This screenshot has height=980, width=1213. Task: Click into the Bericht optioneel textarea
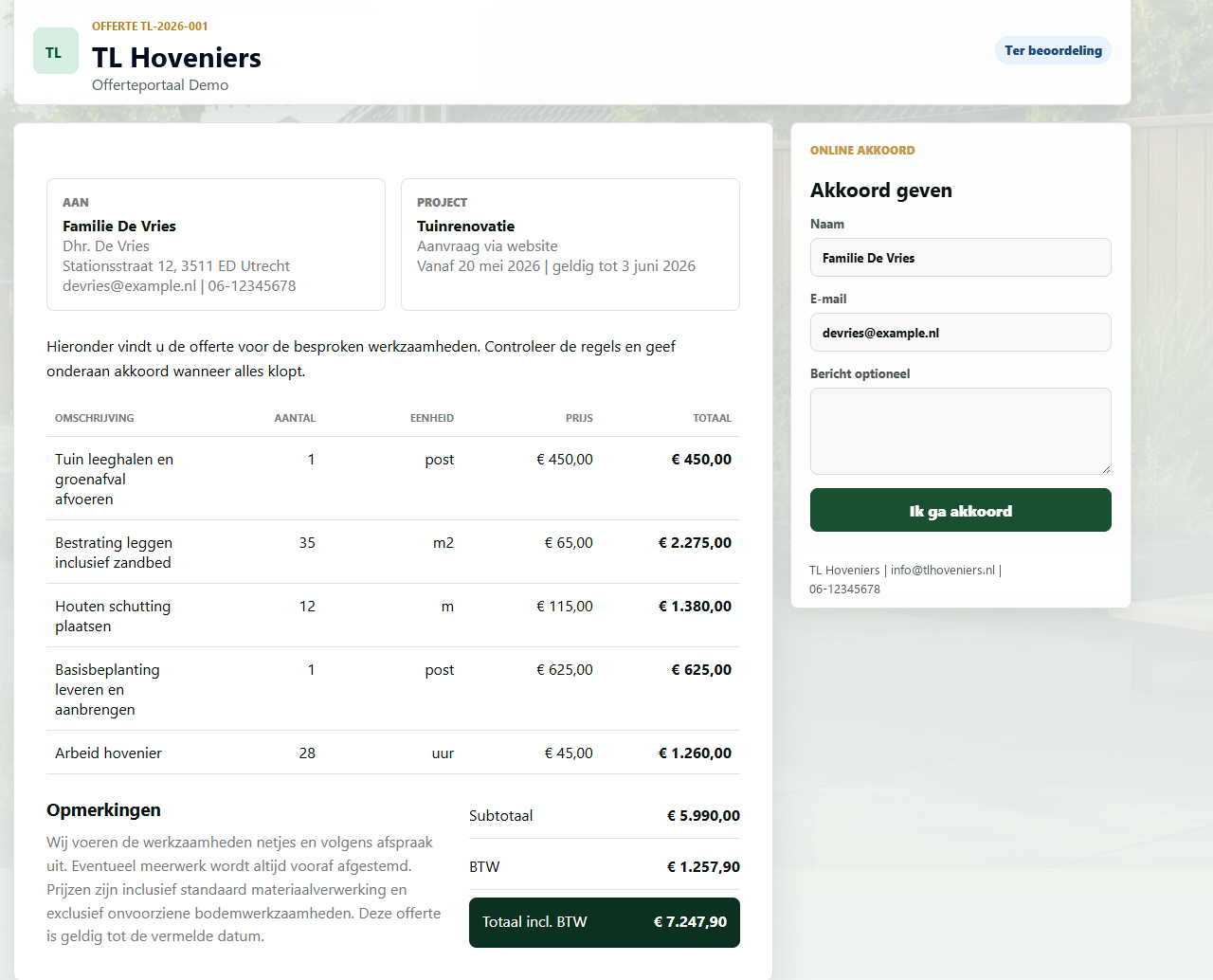click(960, 431)
